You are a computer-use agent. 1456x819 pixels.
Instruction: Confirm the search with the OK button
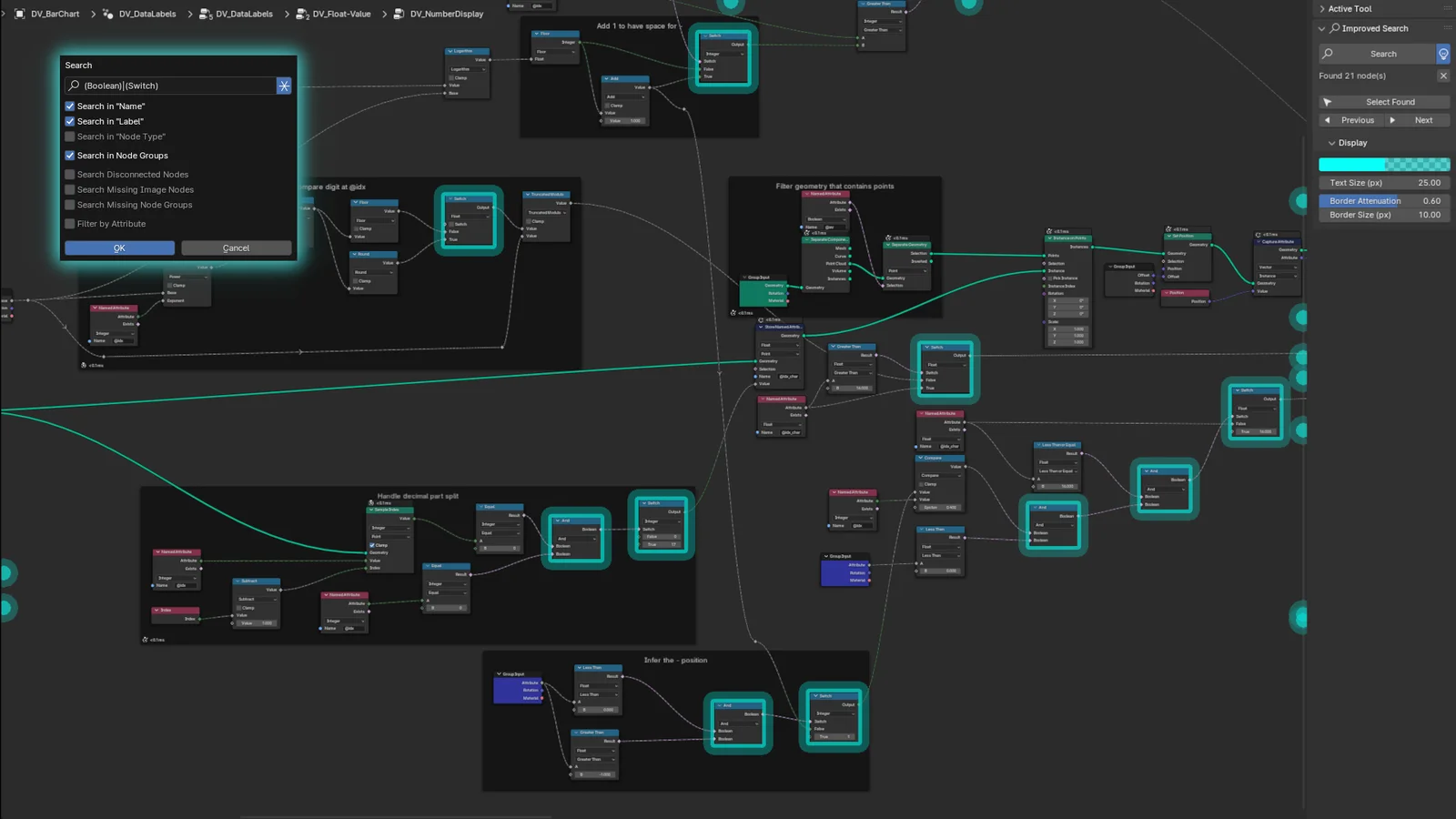coord(119,247)
